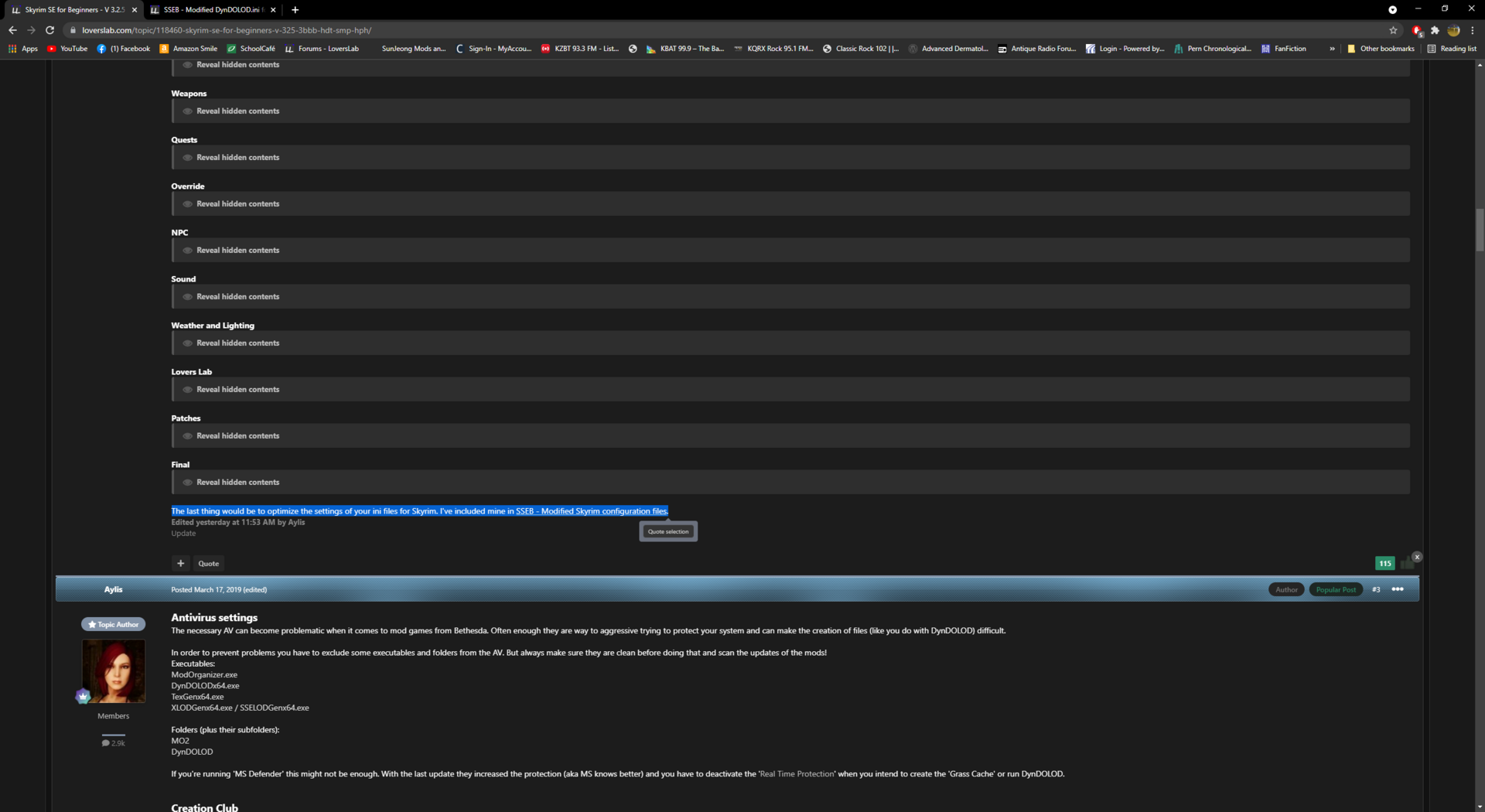
Task: Close the Skyrim SE for Beginners tab
Action: click(135, 10)
